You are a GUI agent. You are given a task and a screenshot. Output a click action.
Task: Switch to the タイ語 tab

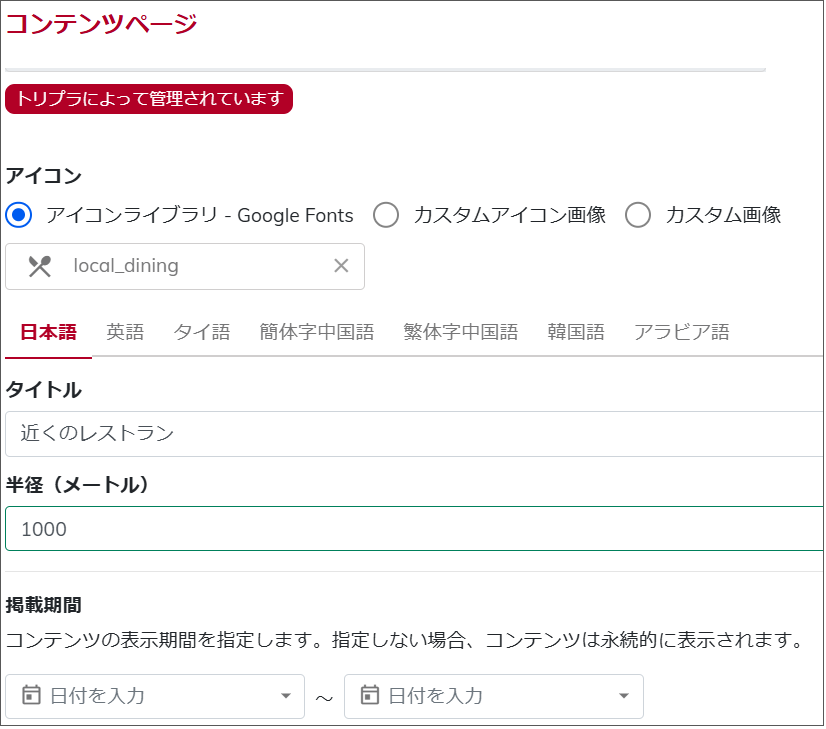click(202, 332)
